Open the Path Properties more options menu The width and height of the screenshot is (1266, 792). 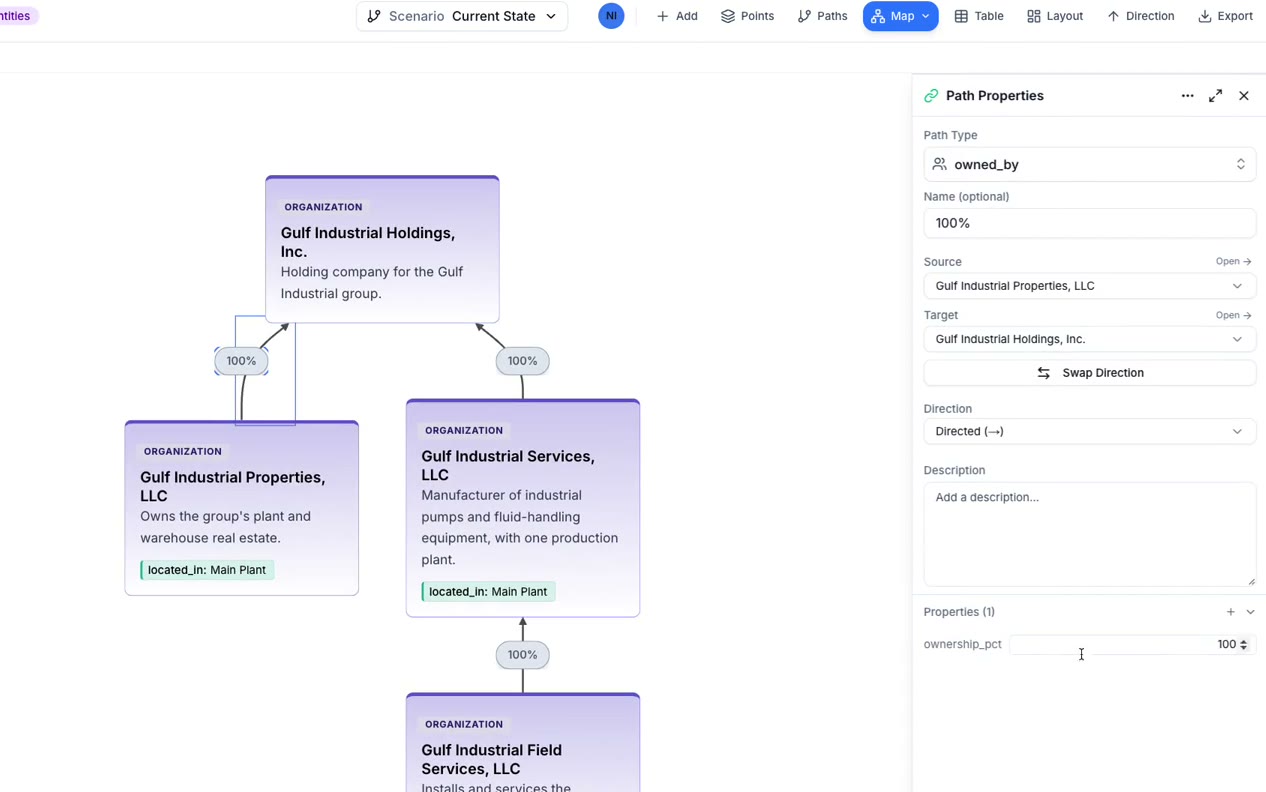(1187, 96)
